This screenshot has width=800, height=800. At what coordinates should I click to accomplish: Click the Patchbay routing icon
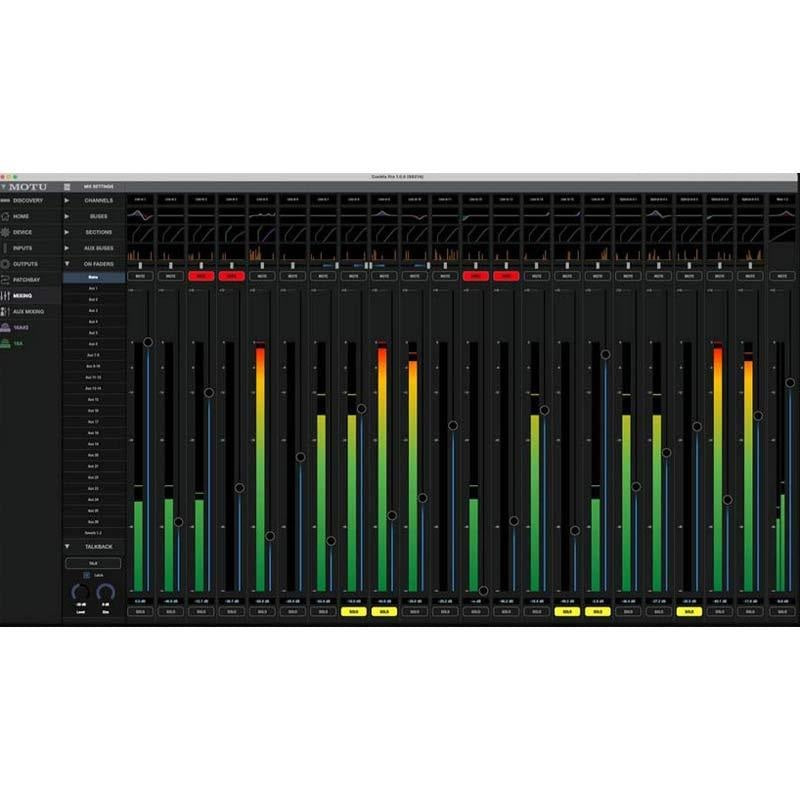[6, 280]
